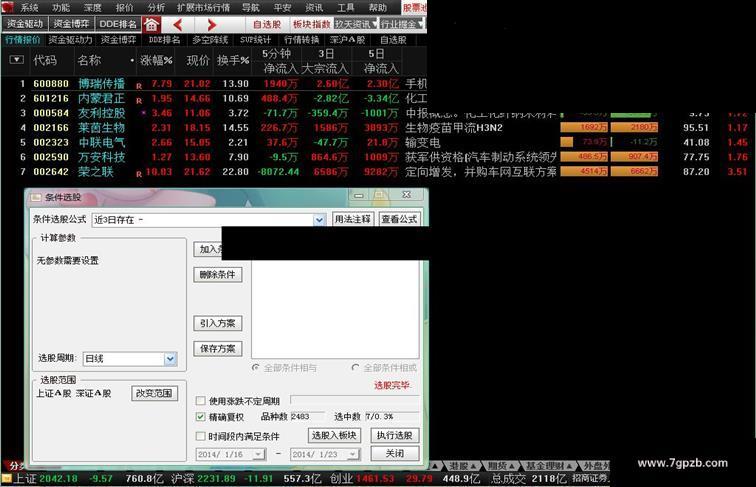Open the 行业掘金 dropdown
Viewport: 756px width, 487px height.
pos(401,24)
